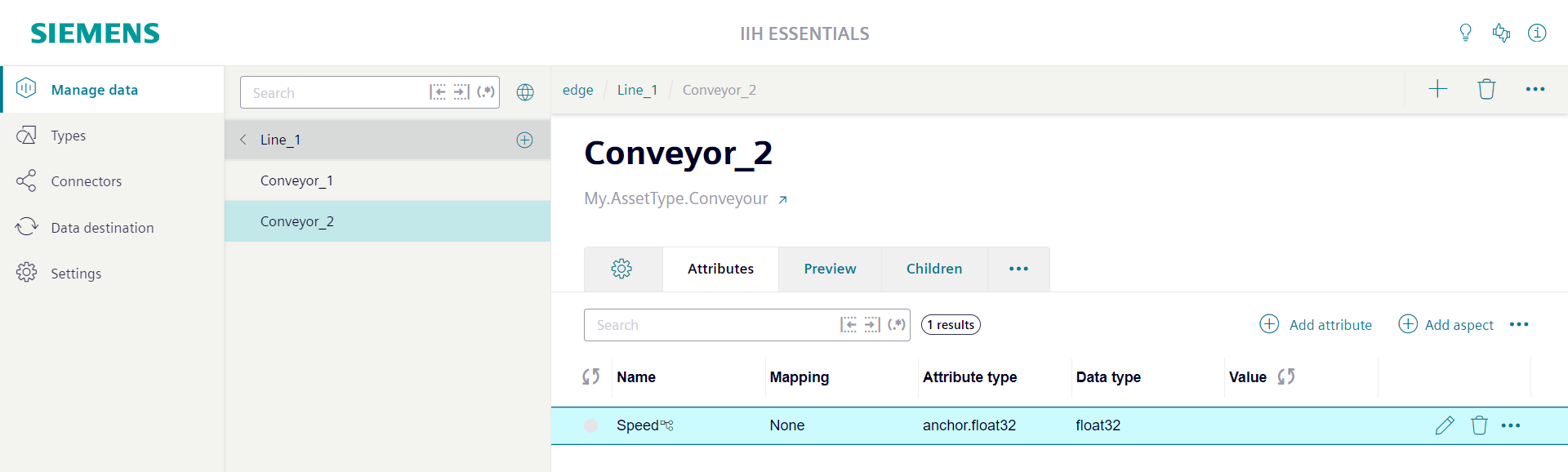The width and height of the screenshot is (1568, 472).
Task: Navigate to edge in the breadcrumb
Action: point(577,90)
